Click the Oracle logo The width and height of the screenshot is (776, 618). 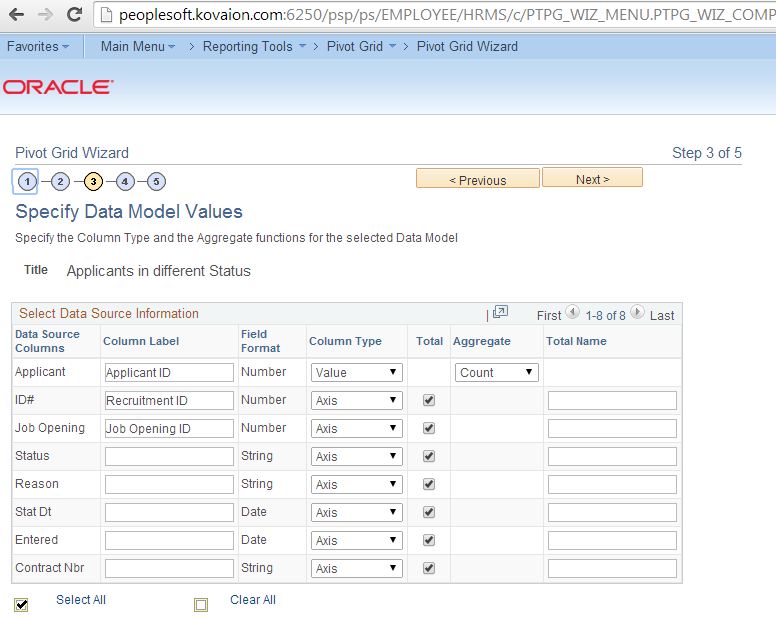click(58, 87)
